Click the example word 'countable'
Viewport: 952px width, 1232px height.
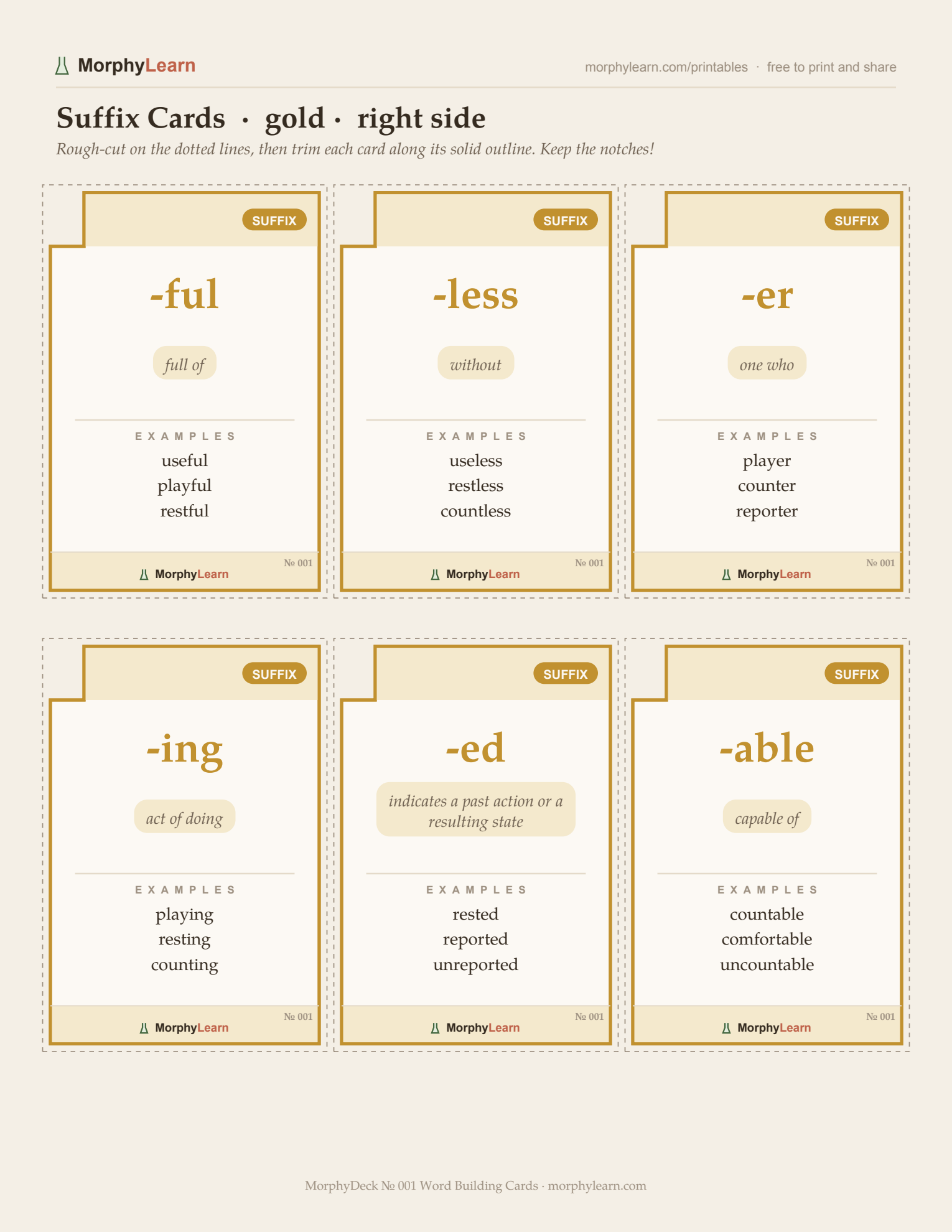click(x=767, y=915)
